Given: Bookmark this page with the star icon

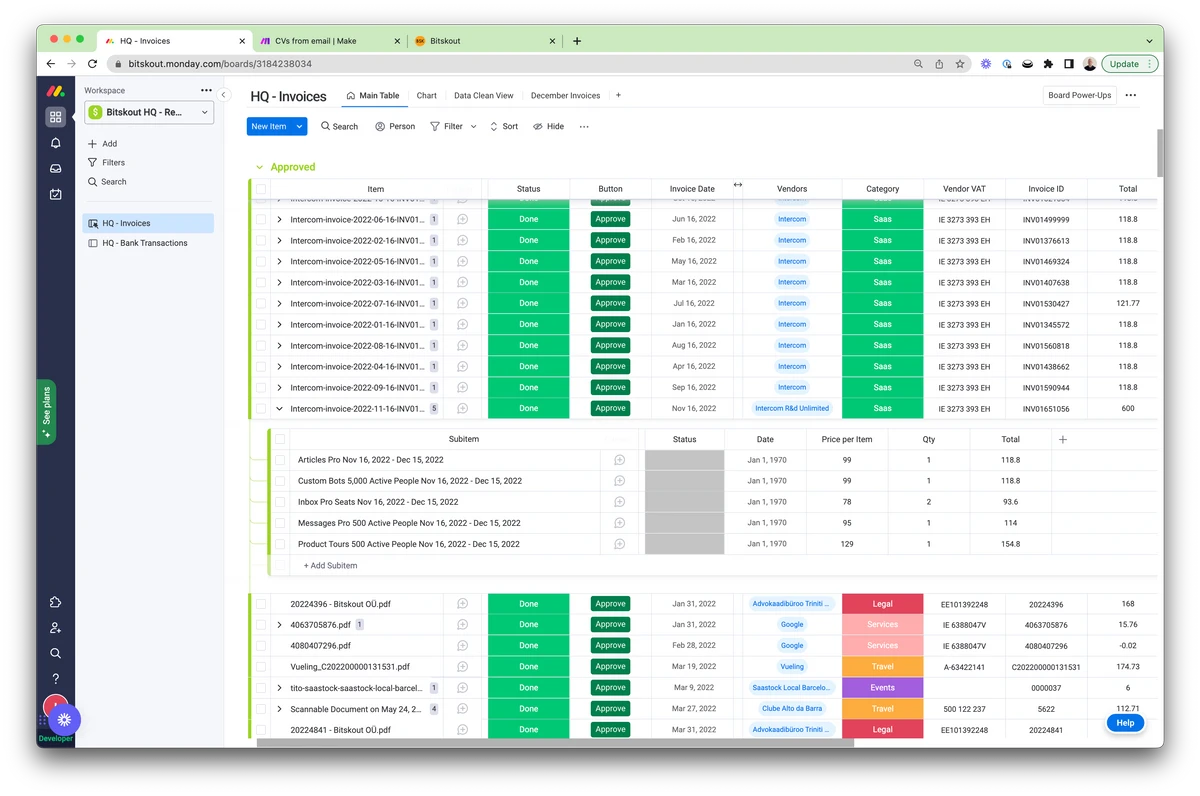Looking at the screenshot, I should pyautogui.click(x=960, y=64).
